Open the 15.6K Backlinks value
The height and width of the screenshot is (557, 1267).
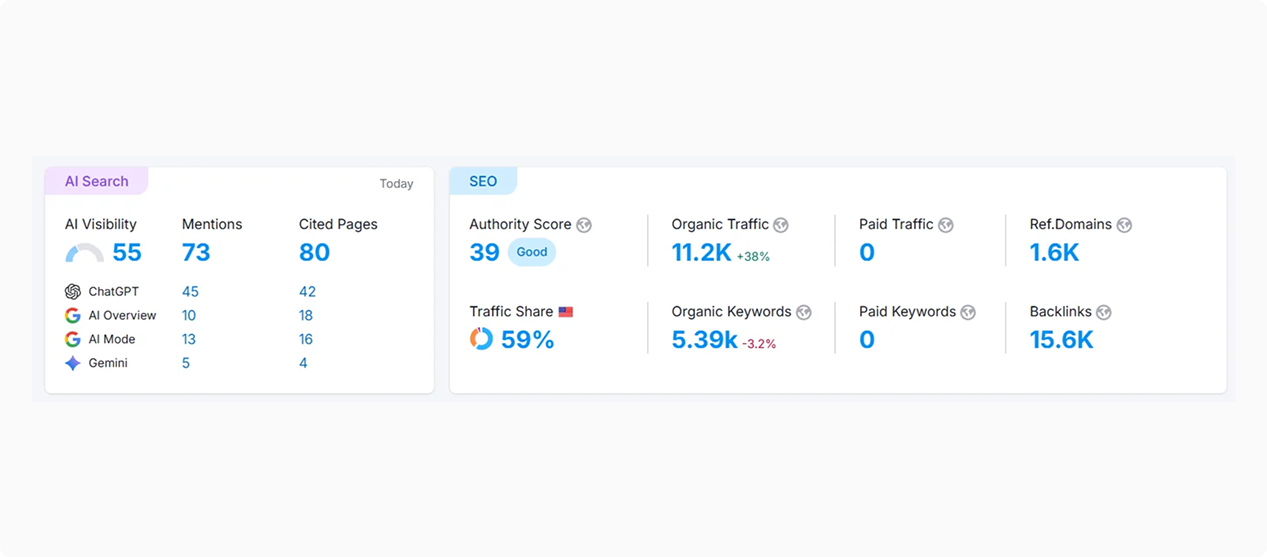1061,340
